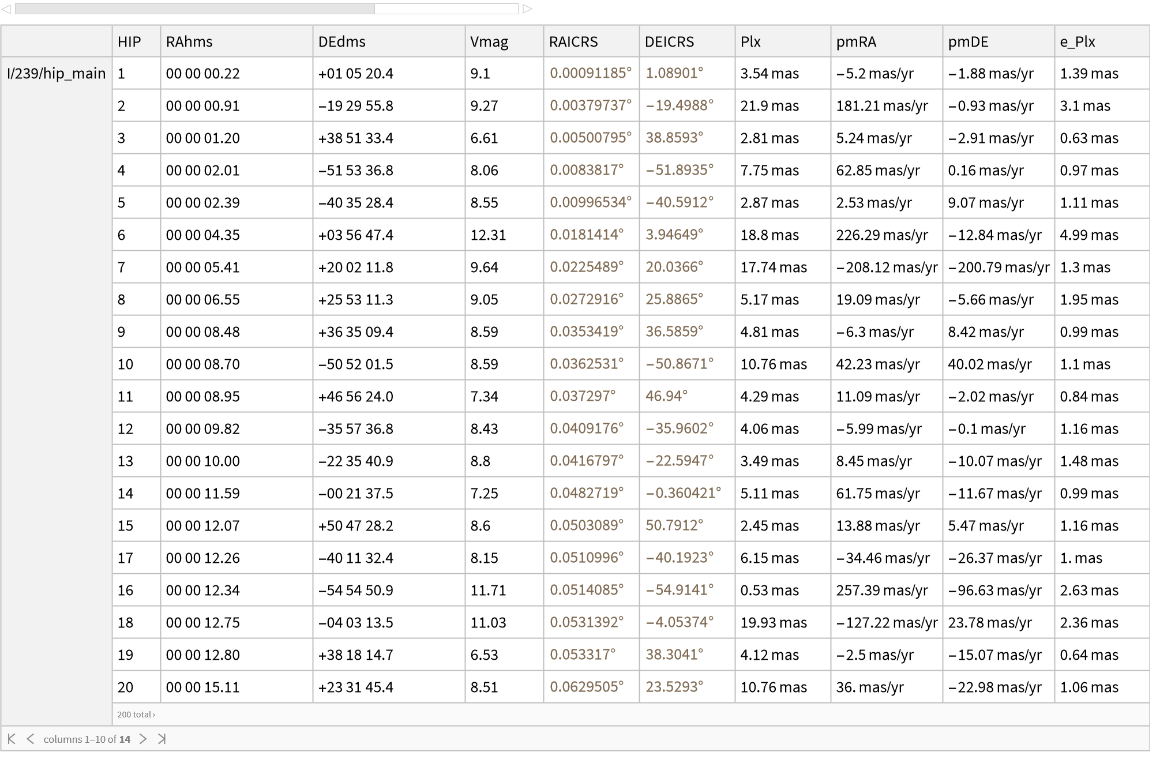This screenshot has width=1150, height=770.
Task: Jump to the first columns page
Action: tap(12, 739)
